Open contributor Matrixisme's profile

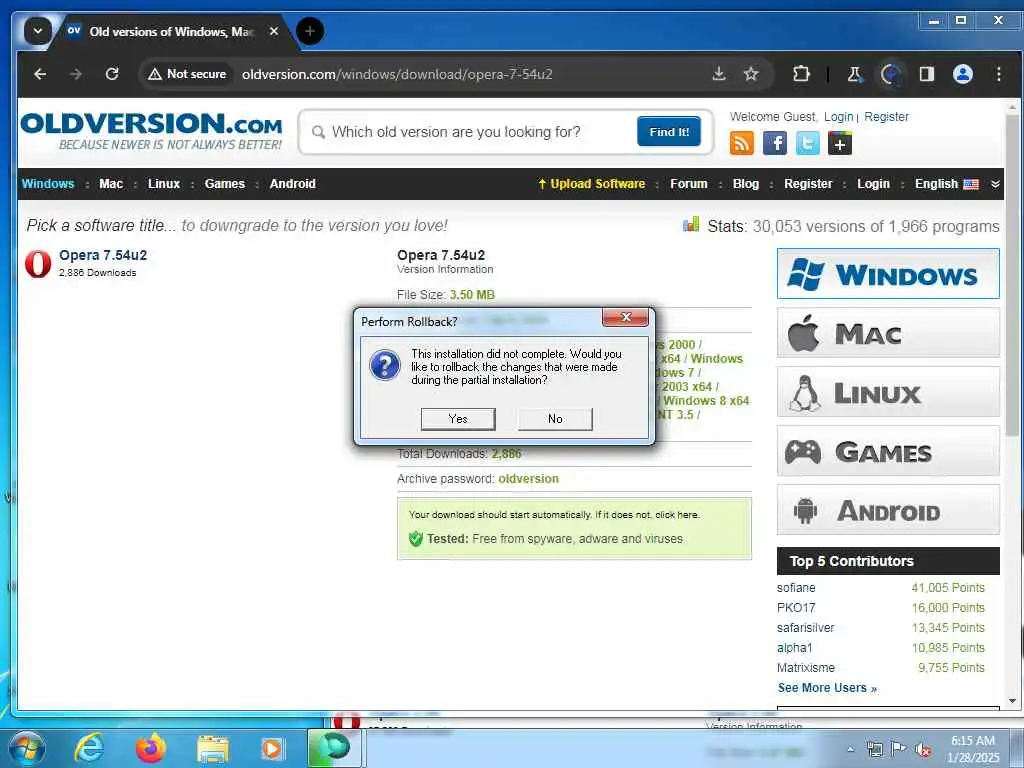click(x=805, y=667)
